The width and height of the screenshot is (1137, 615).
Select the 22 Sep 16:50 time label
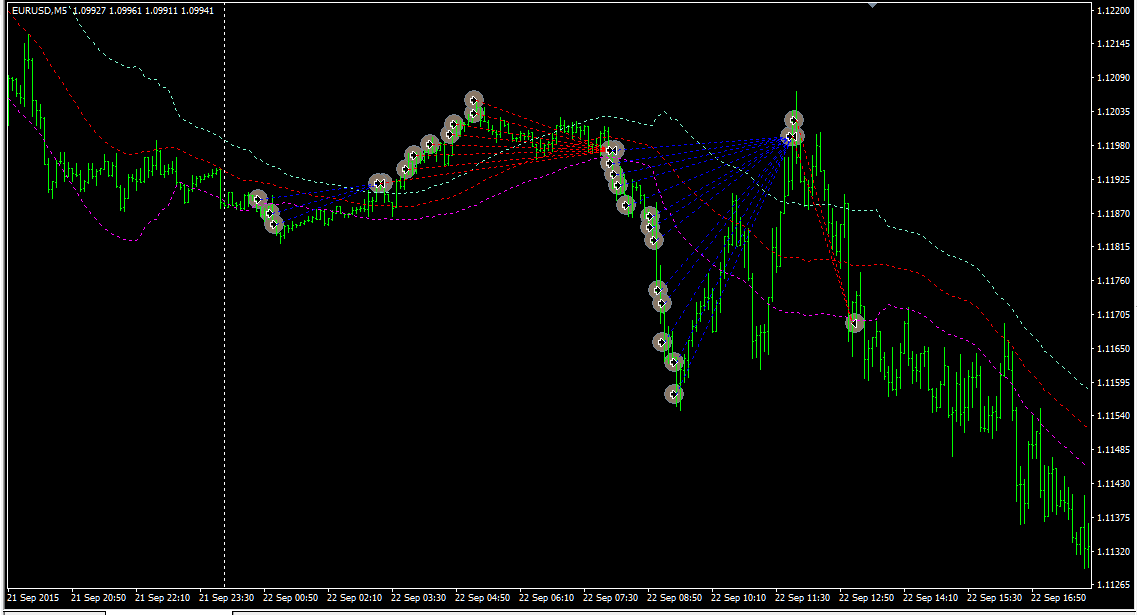coord(1059,598)
